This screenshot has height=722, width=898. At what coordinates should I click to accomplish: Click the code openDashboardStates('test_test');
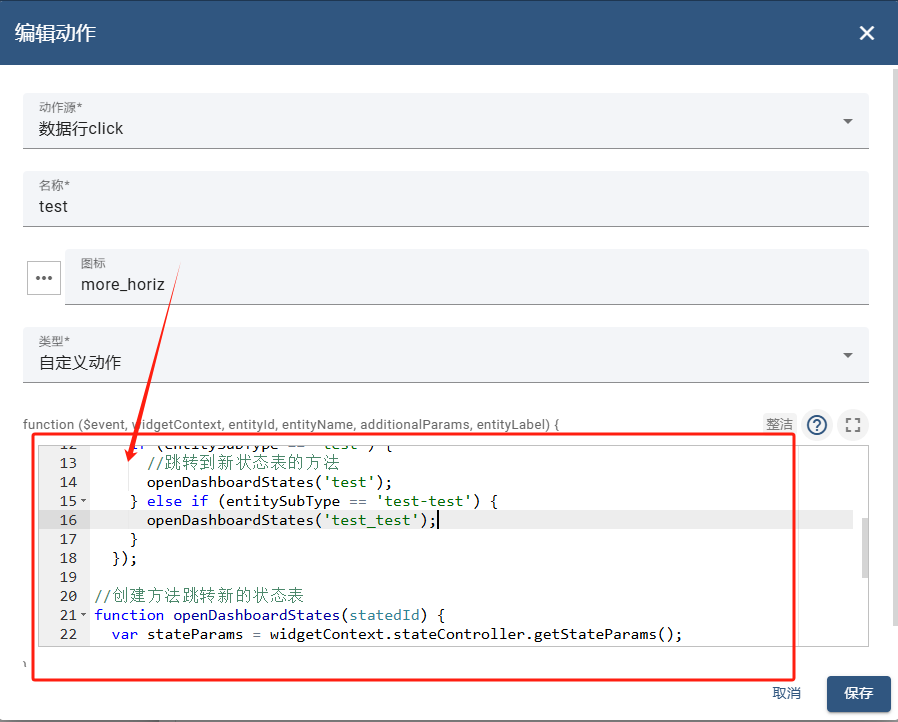click(292, 520)
